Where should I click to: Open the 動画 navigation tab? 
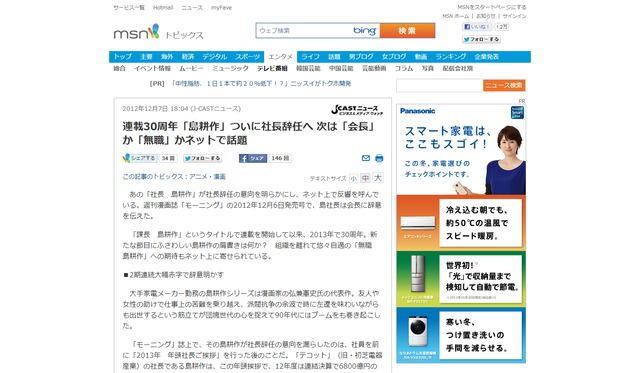point(421,57)
